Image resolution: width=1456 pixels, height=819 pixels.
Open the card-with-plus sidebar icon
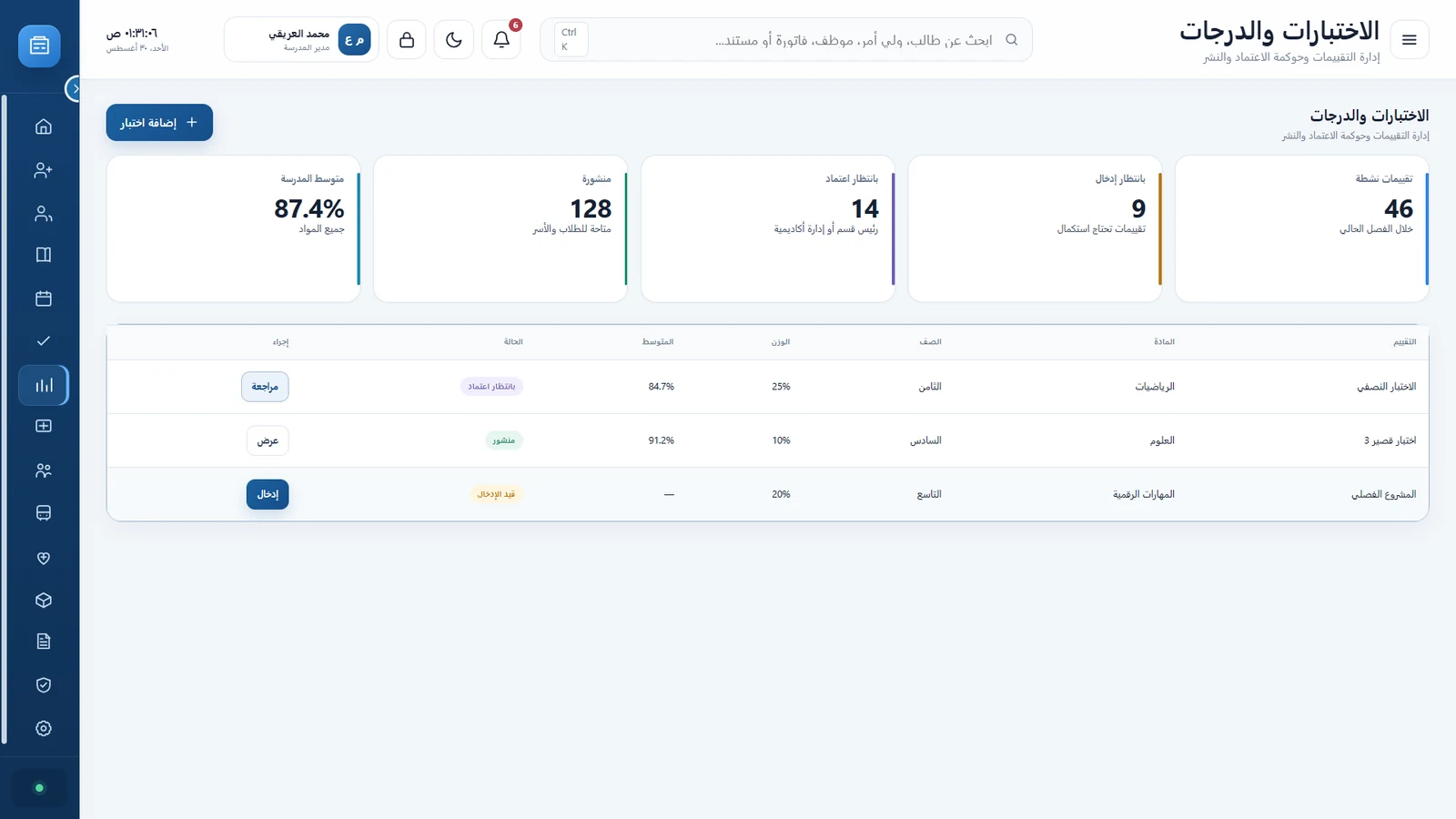(x=43, y=426)
